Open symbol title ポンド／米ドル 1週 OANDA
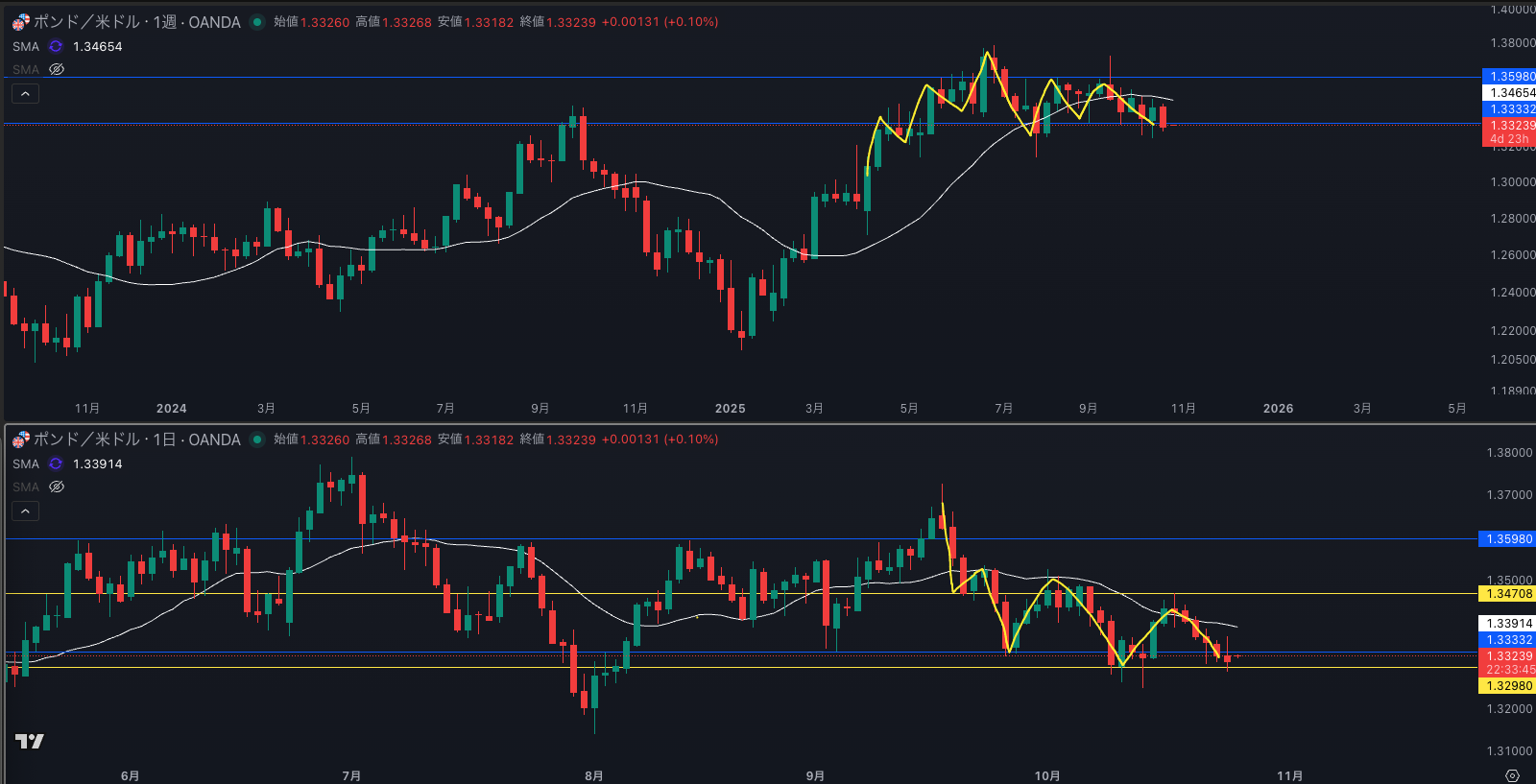This screenshot has height=784, width=1536. [136, 22]
